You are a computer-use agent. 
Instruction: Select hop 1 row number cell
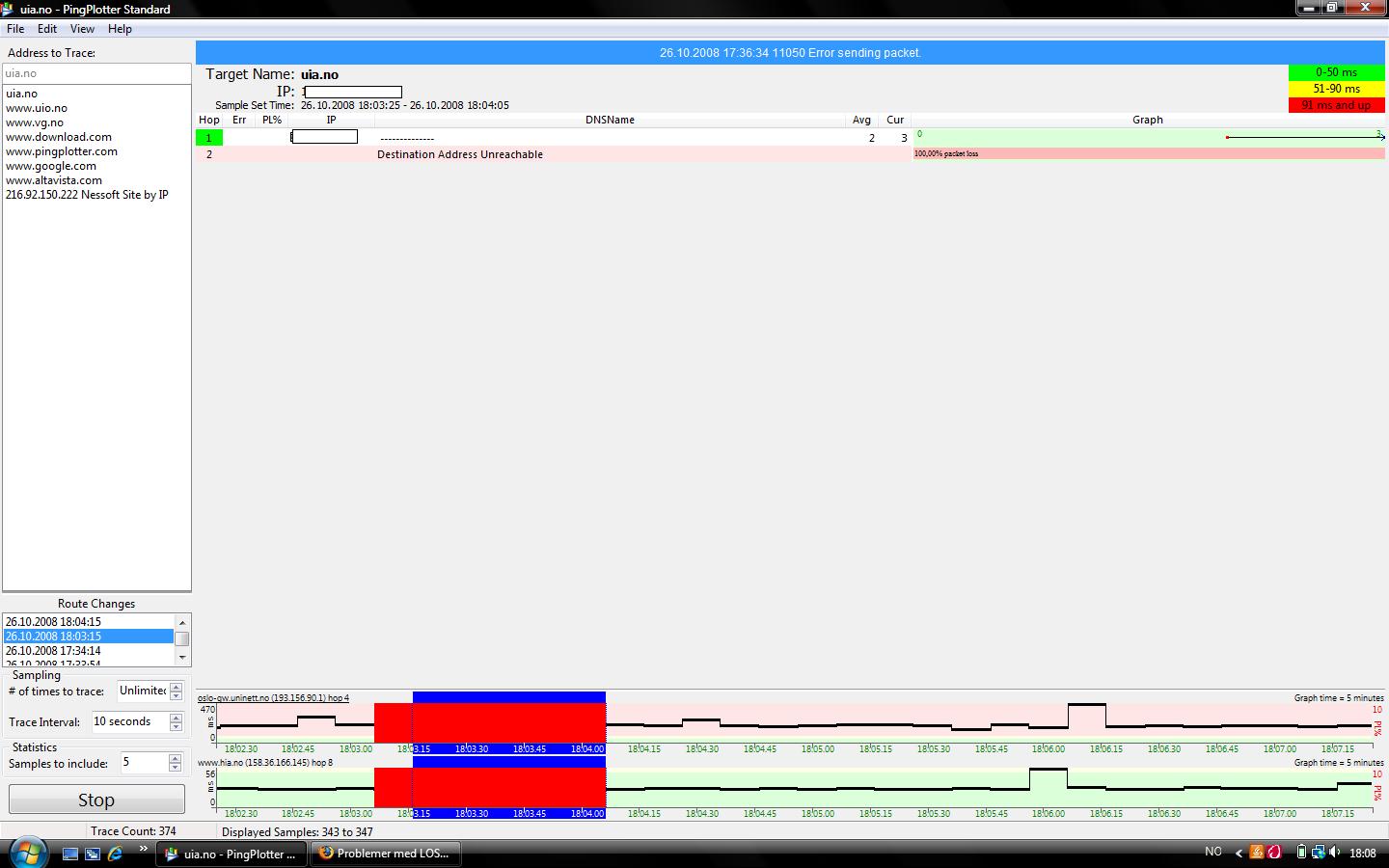[208, 138]
